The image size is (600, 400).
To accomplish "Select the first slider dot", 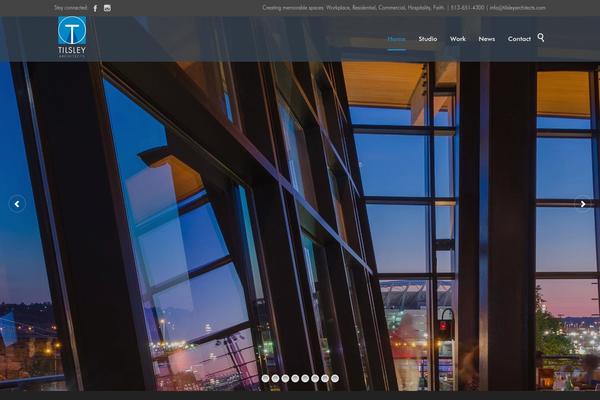I will 265,378.
